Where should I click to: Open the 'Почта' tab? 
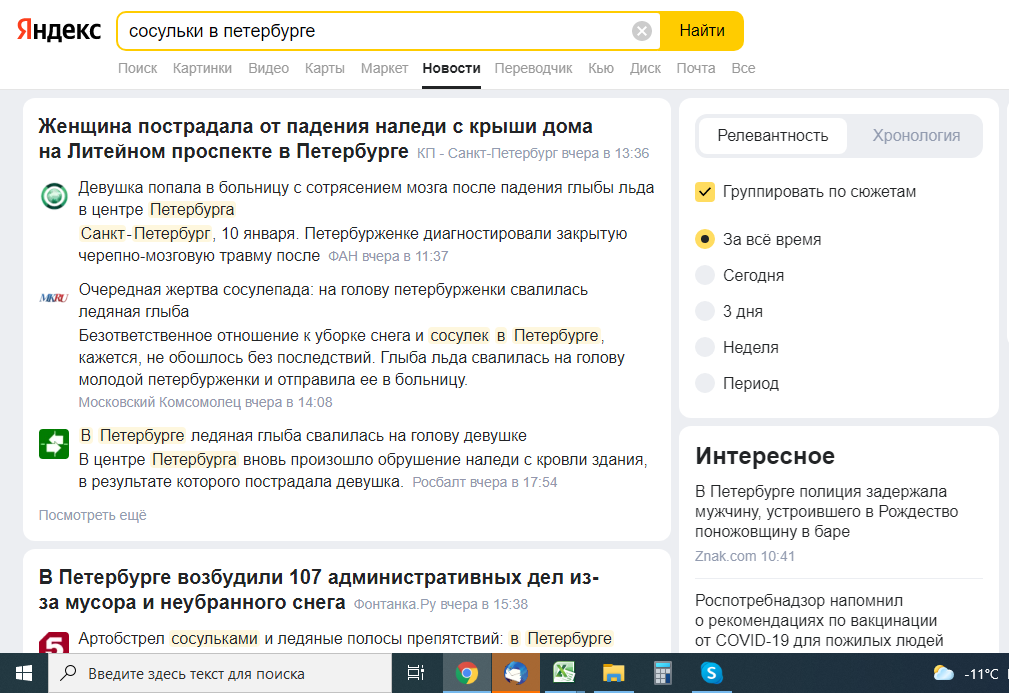696,68
